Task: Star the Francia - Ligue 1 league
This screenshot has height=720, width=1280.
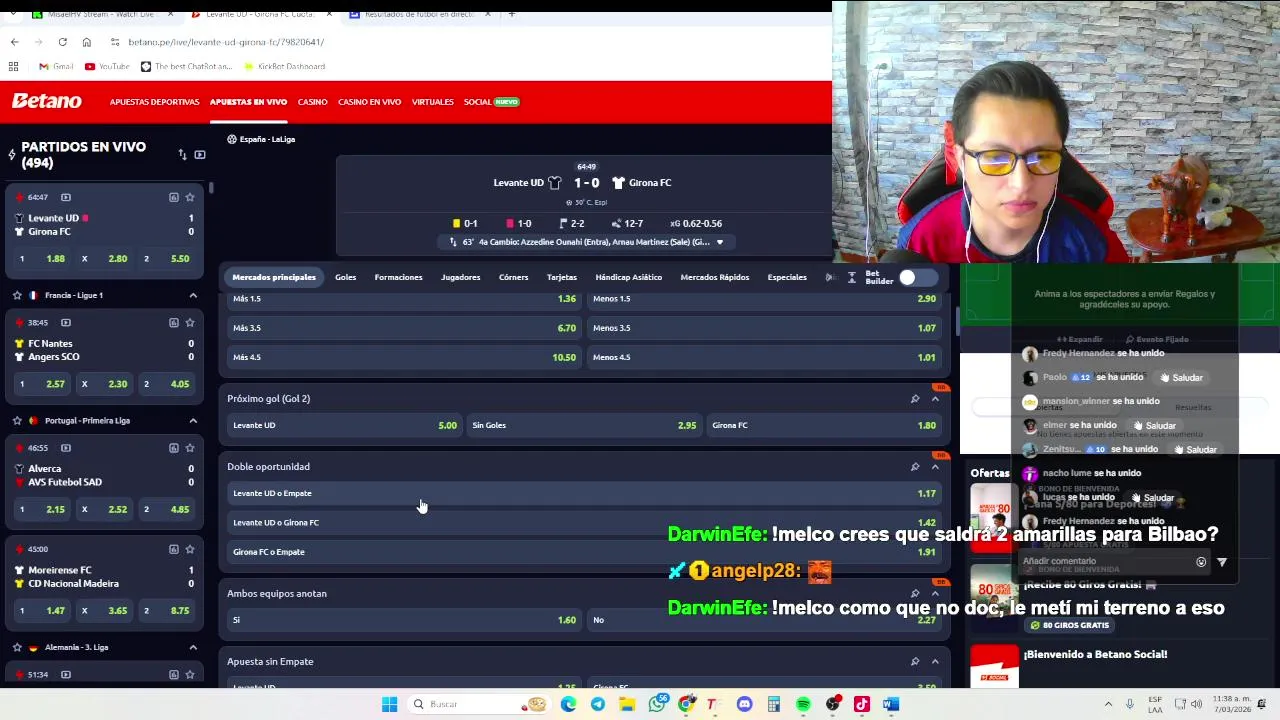Action: [x=17, y=295]
